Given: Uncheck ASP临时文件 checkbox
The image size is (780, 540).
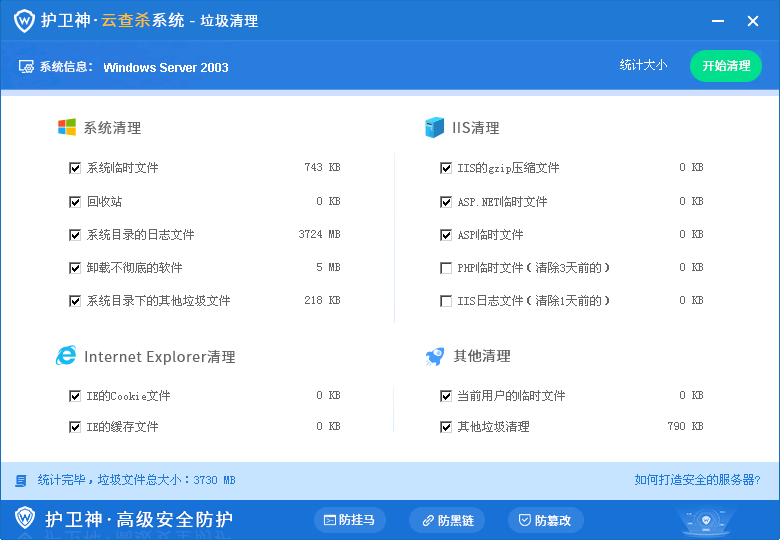Looking at the screenshot, I should pyautogui.click(x=446, y=235).
